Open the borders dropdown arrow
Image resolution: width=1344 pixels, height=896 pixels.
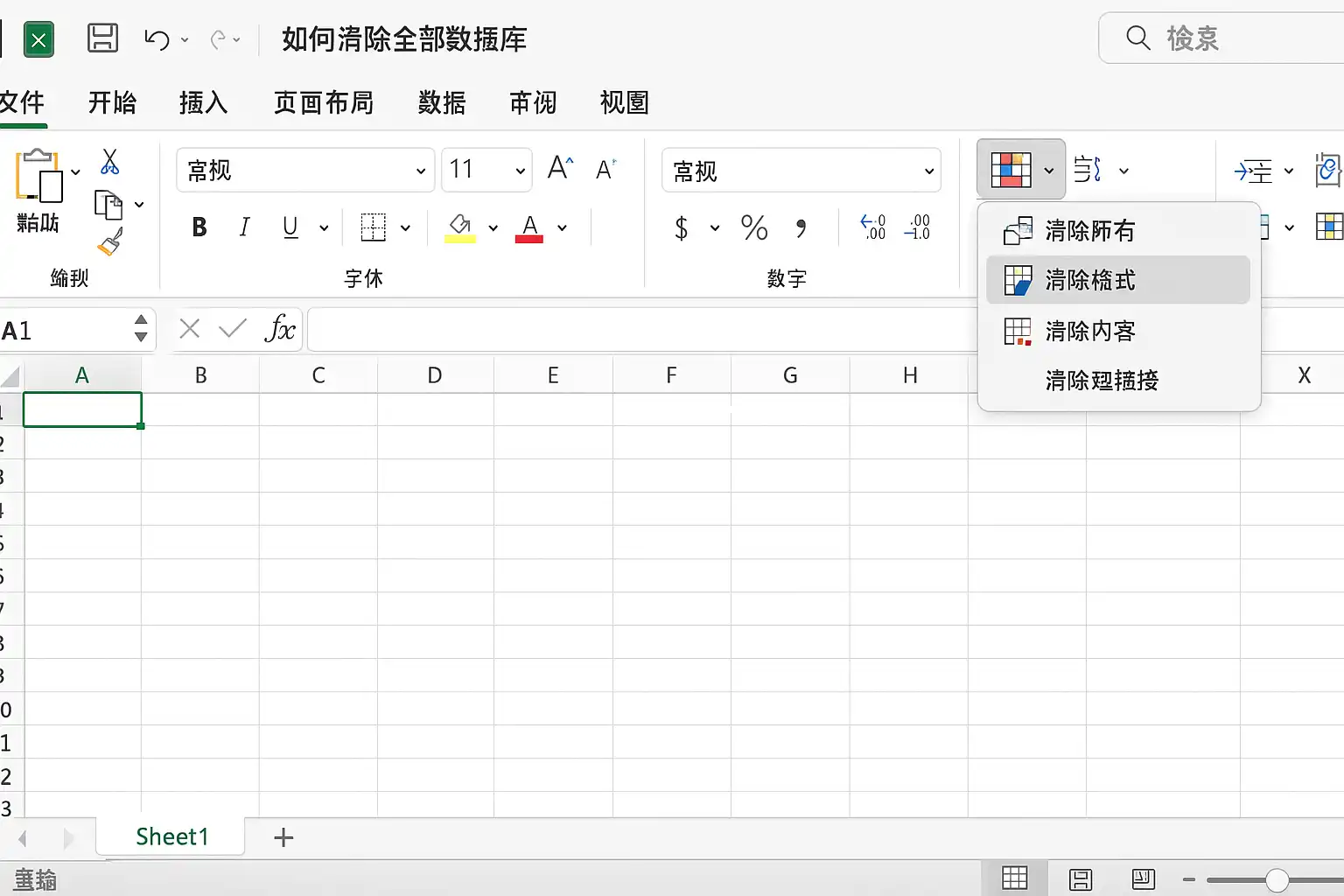405,228
